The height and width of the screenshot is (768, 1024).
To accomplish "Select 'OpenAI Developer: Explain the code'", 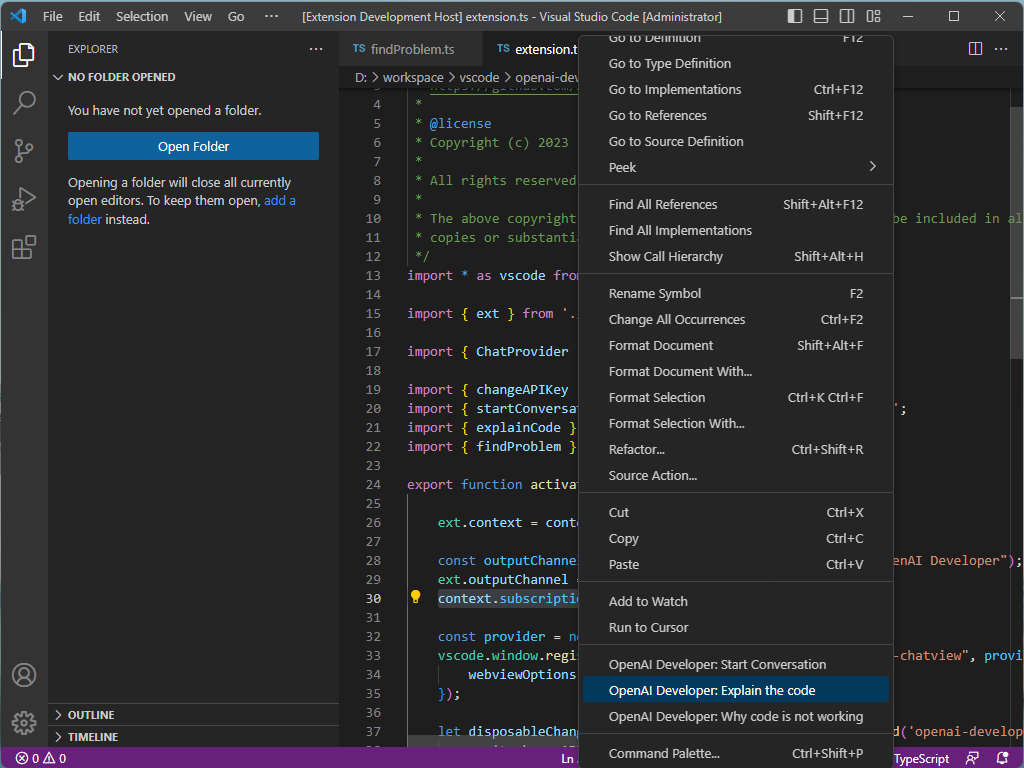I will [x=711, y=690].
